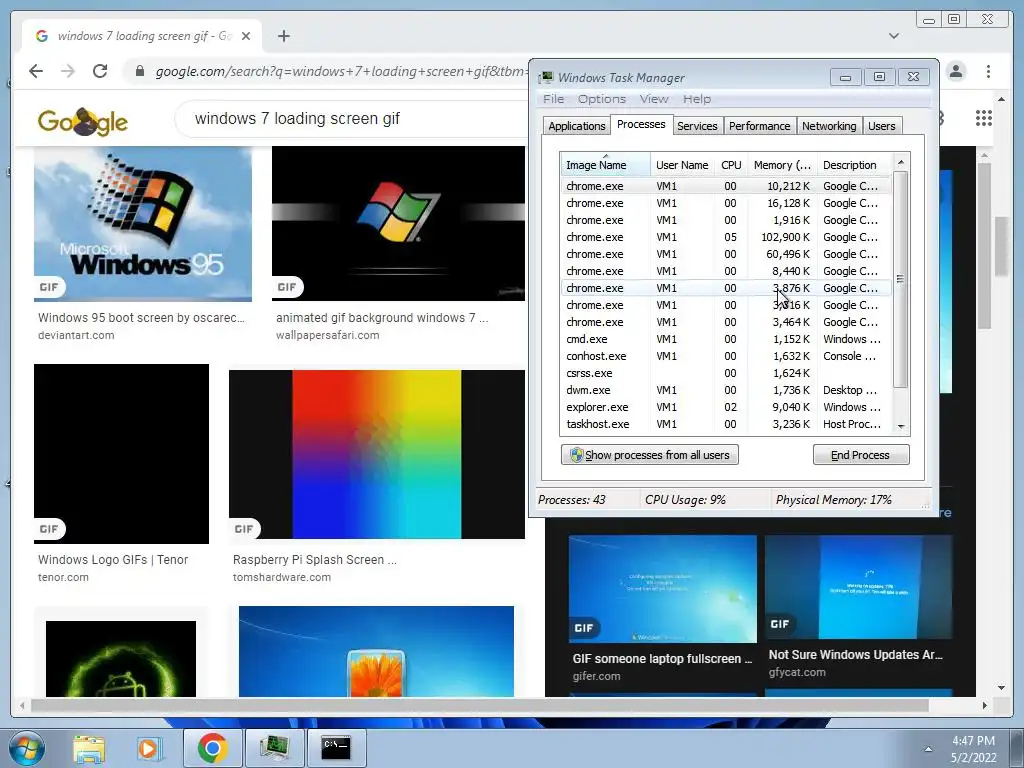This screenshot has width=1024, height=768.
Task: Sort processes by Memory column header
Action: click(x=782, y=165)
